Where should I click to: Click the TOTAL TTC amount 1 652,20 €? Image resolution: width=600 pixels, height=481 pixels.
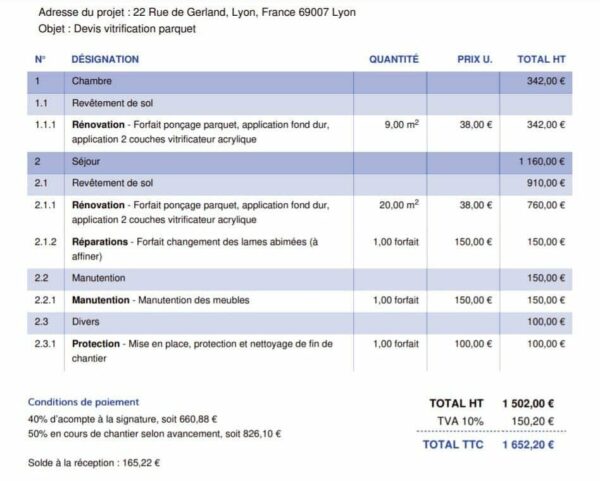(528, 444)
